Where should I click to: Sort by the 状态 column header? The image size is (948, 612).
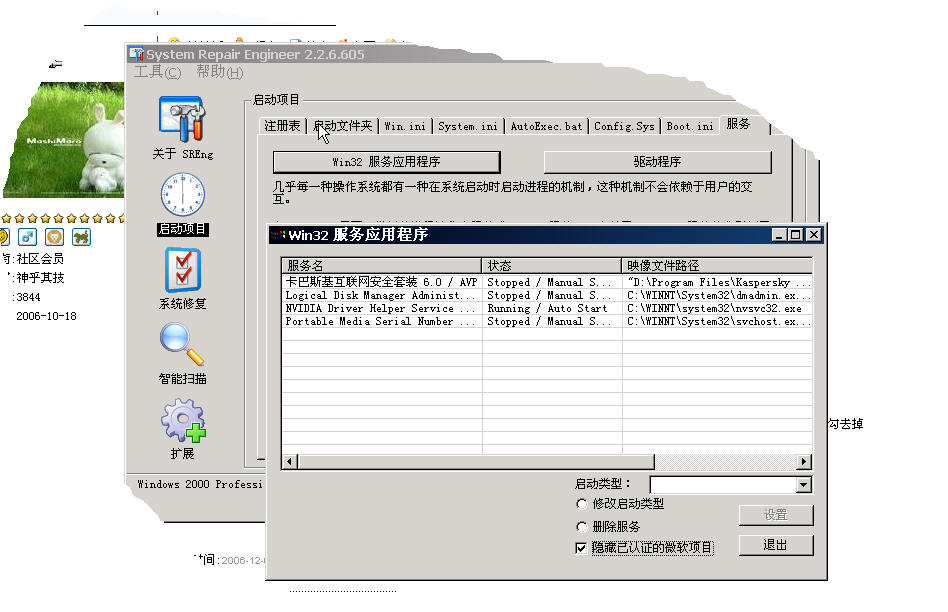point(551,265)
